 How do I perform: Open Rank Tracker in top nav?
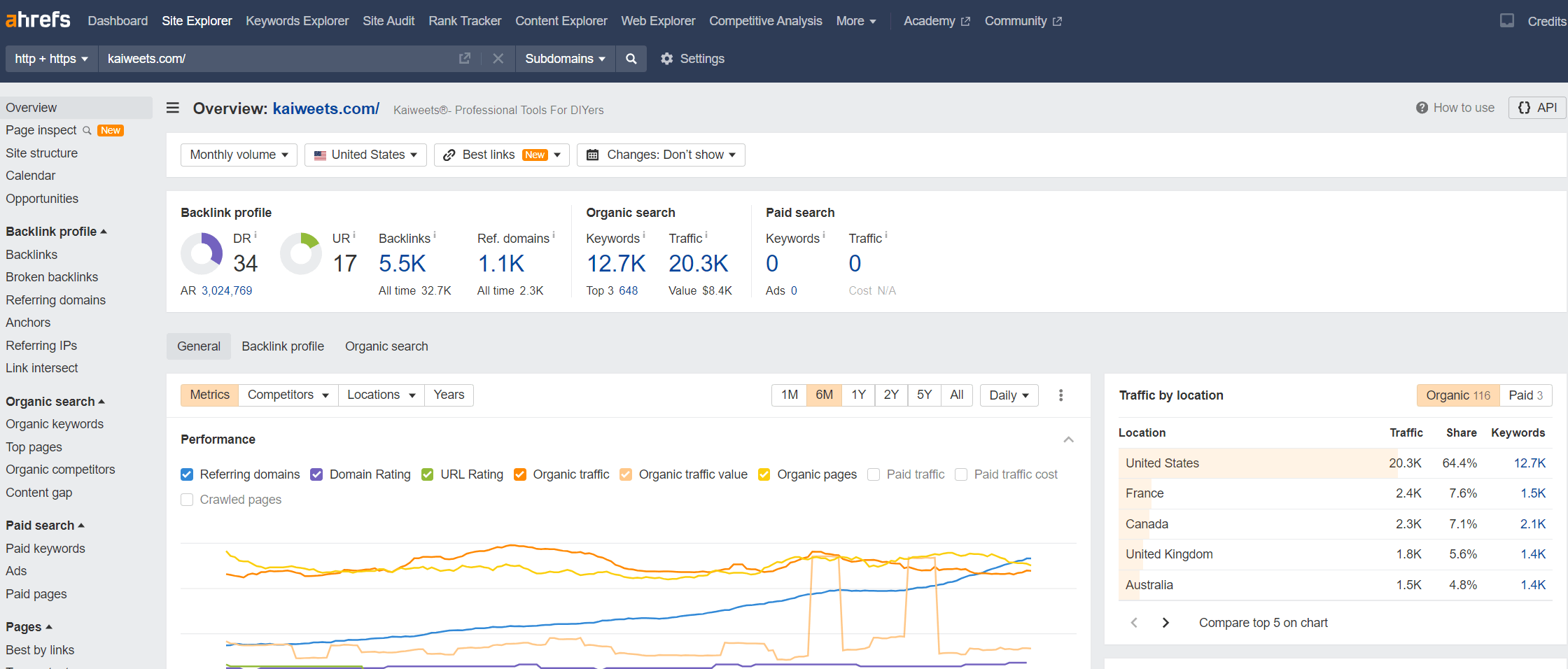click(x=465, y=21)
